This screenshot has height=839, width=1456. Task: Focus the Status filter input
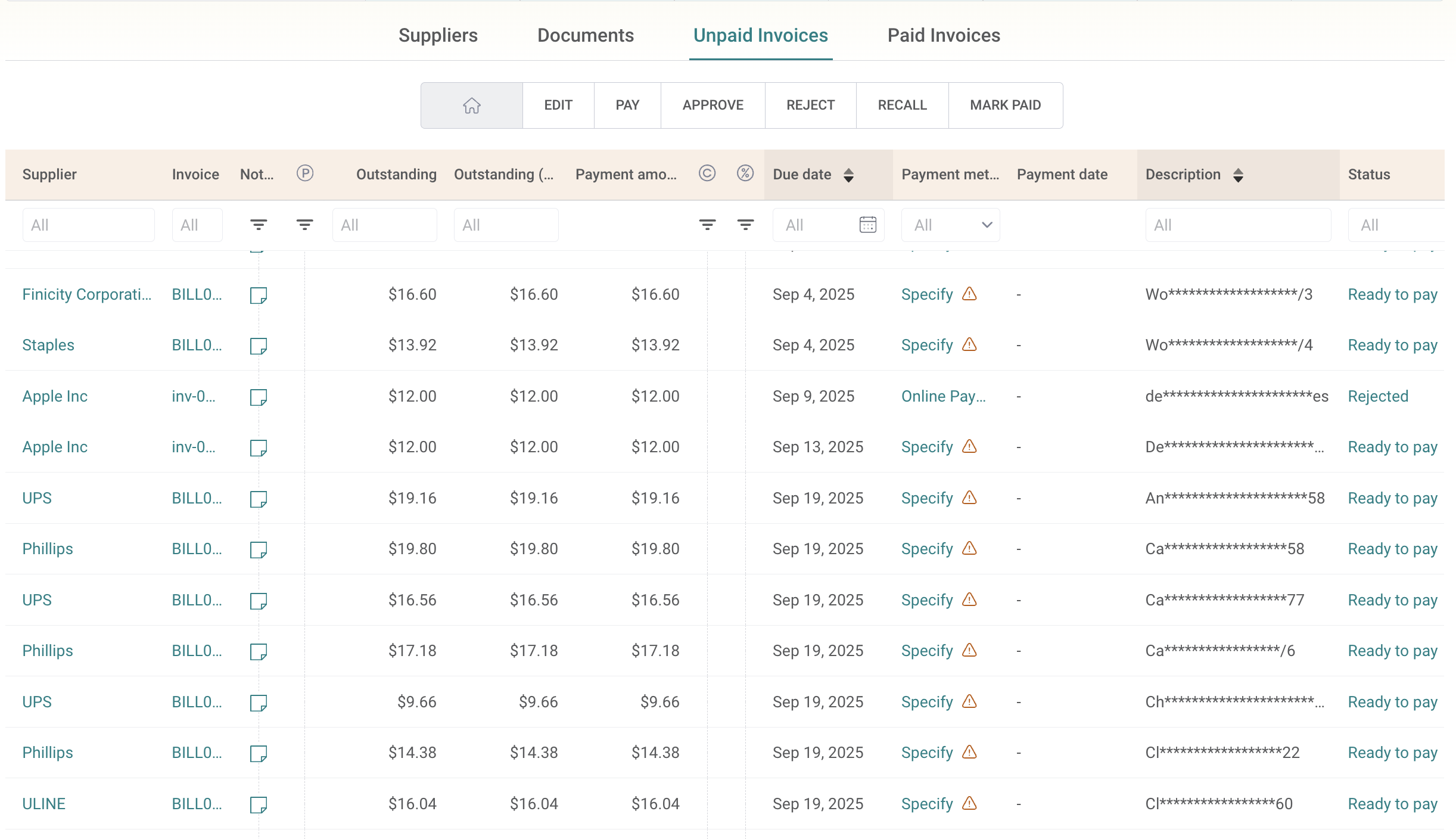[x=1396, y=225]
